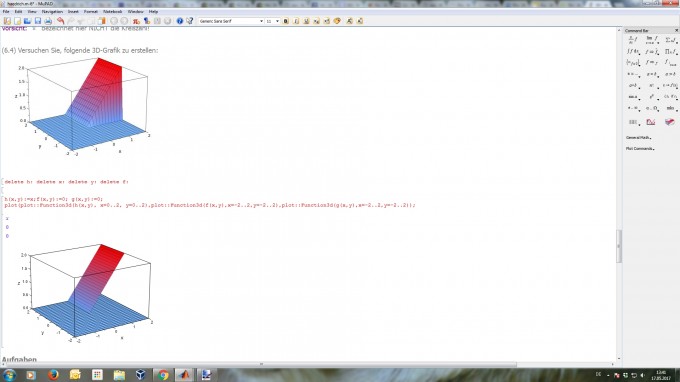Screen dimensions: 680x382
Task: Open the Insert menu
Action: tap(73, 12)
